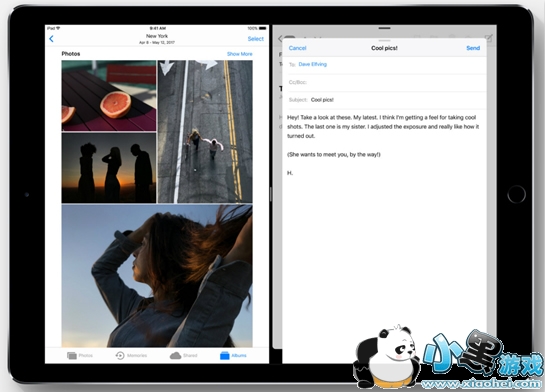Click the Show More link
The width and height of the screenshot is (545, 392).
point(239,54)
